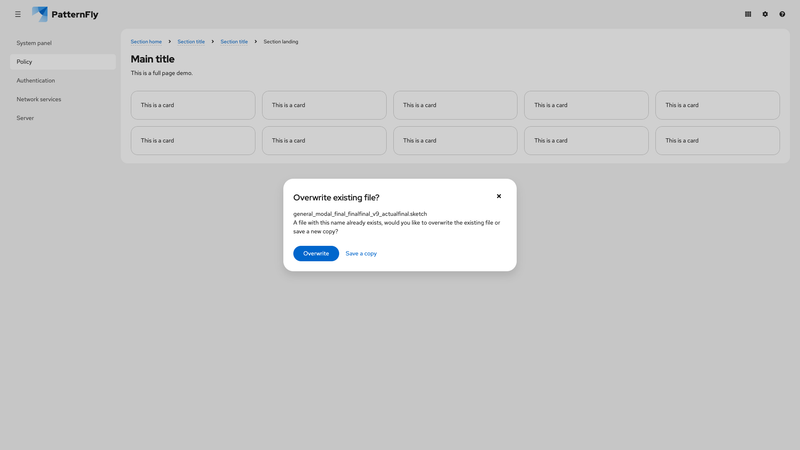
Task: Open the application launcher grid icon
Action: pos(748,14)
